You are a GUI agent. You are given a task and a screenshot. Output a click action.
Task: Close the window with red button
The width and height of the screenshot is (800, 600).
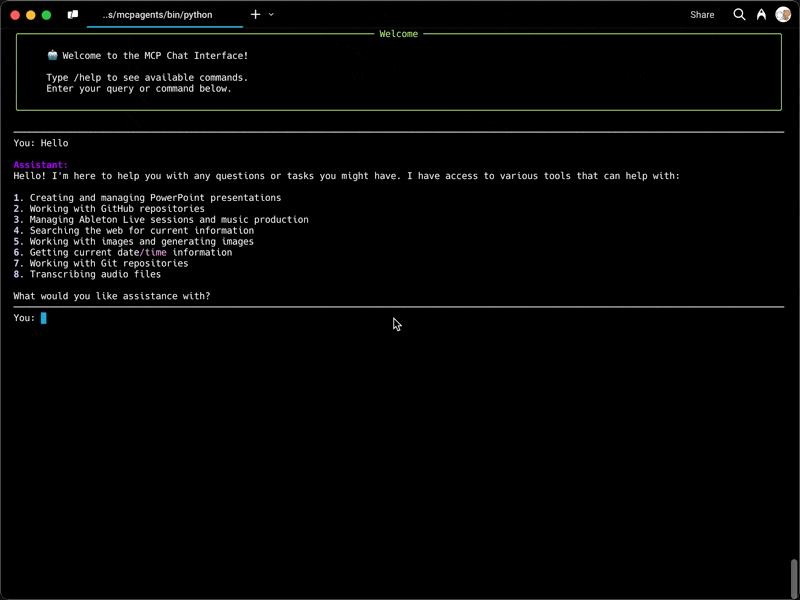(15, 15)
